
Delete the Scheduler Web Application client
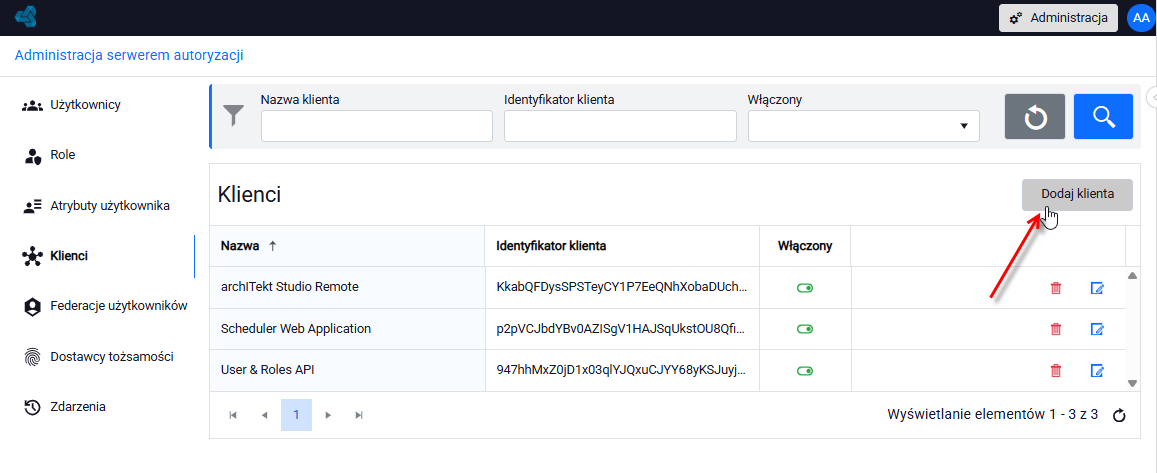coord(1056,329)
